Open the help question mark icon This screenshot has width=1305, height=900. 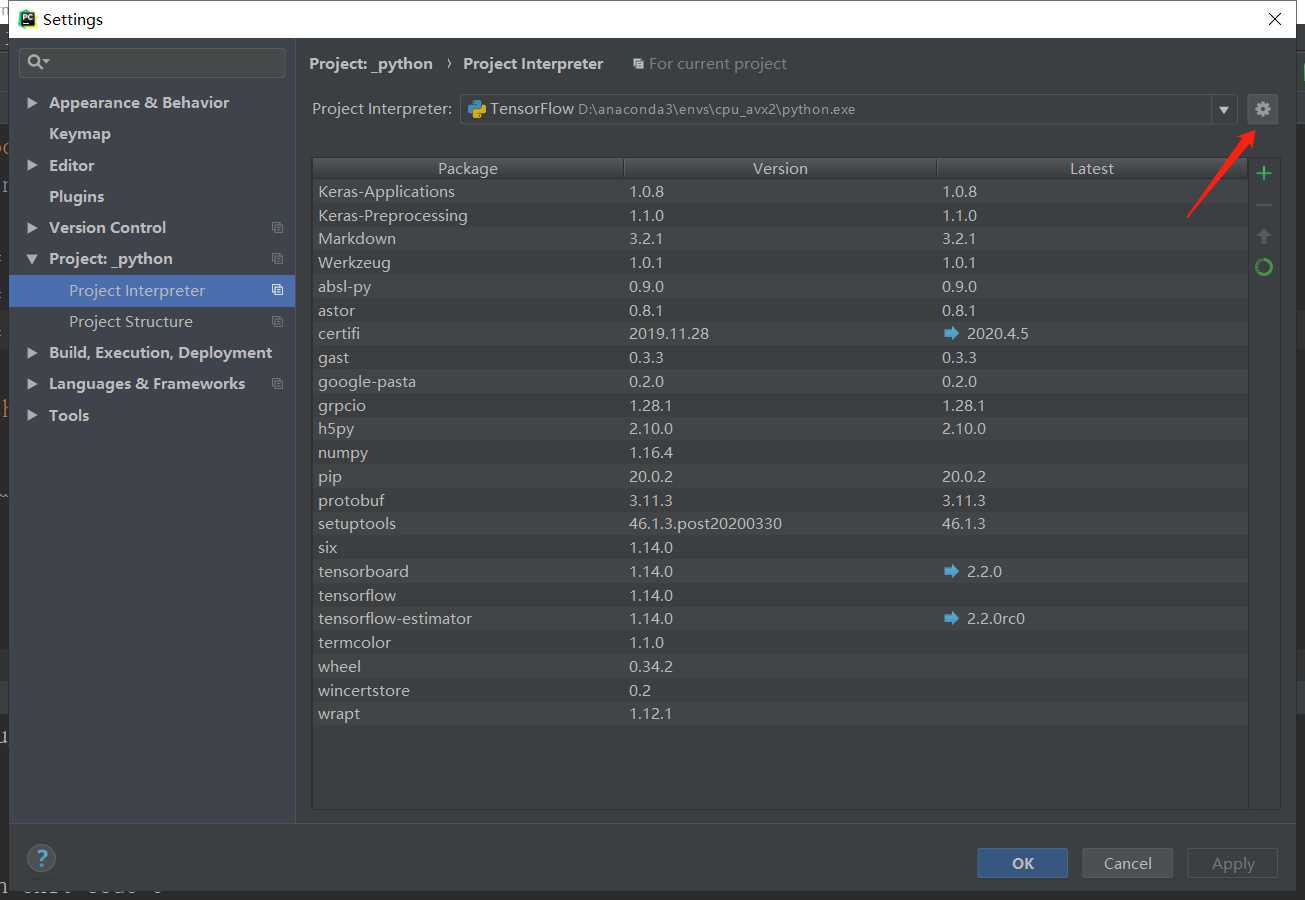coord(41,858)
